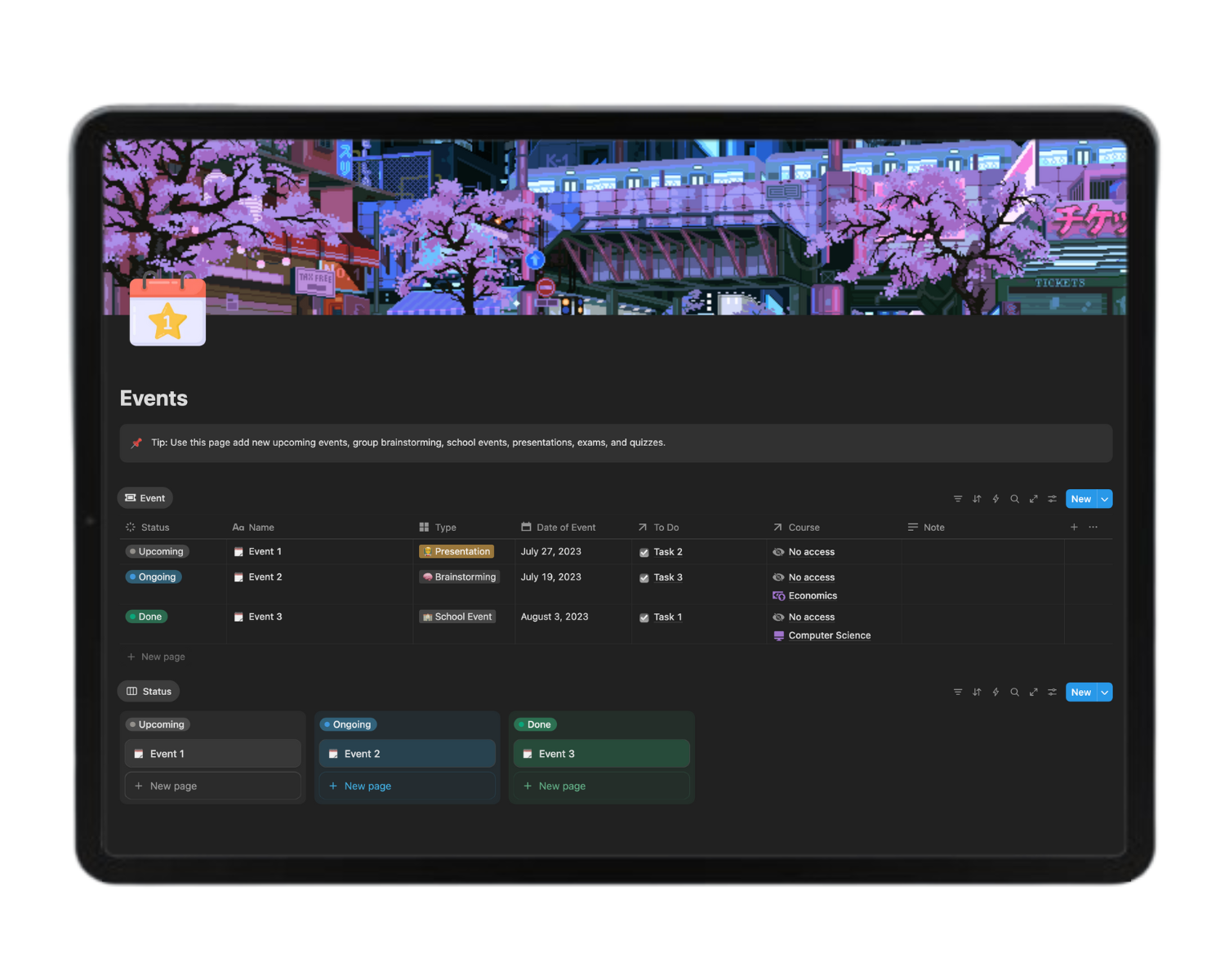
Task: Open view settings icon in Event toolbar
Action: click(x=1052, y=499)
